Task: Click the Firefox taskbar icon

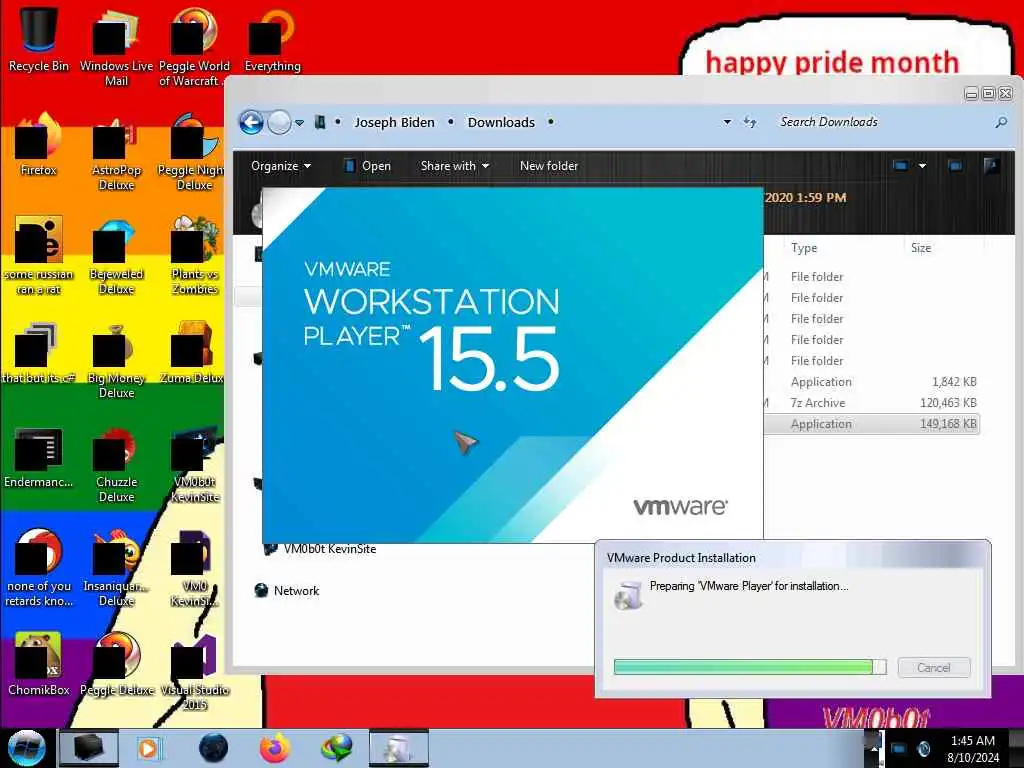Action: [x=275, y=748]
